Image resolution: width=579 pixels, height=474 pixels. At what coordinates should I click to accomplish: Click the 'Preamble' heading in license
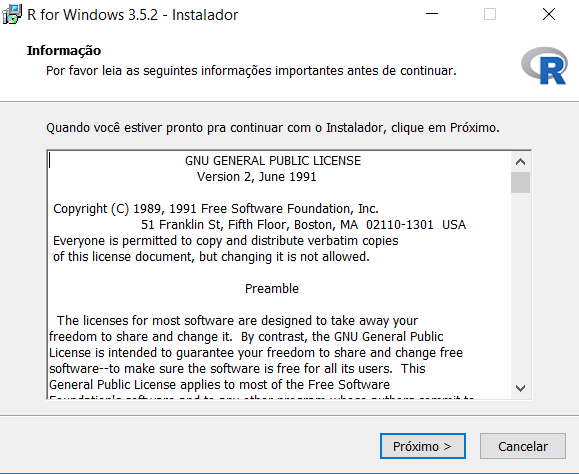(x=272, y=289)
